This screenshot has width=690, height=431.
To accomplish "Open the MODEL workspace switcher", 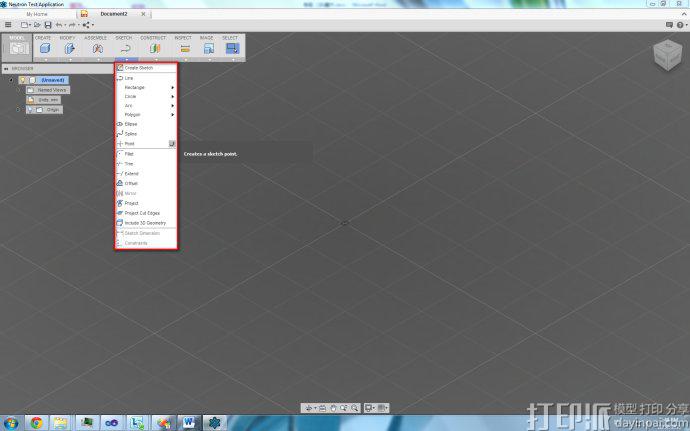I will pos(17,47).
